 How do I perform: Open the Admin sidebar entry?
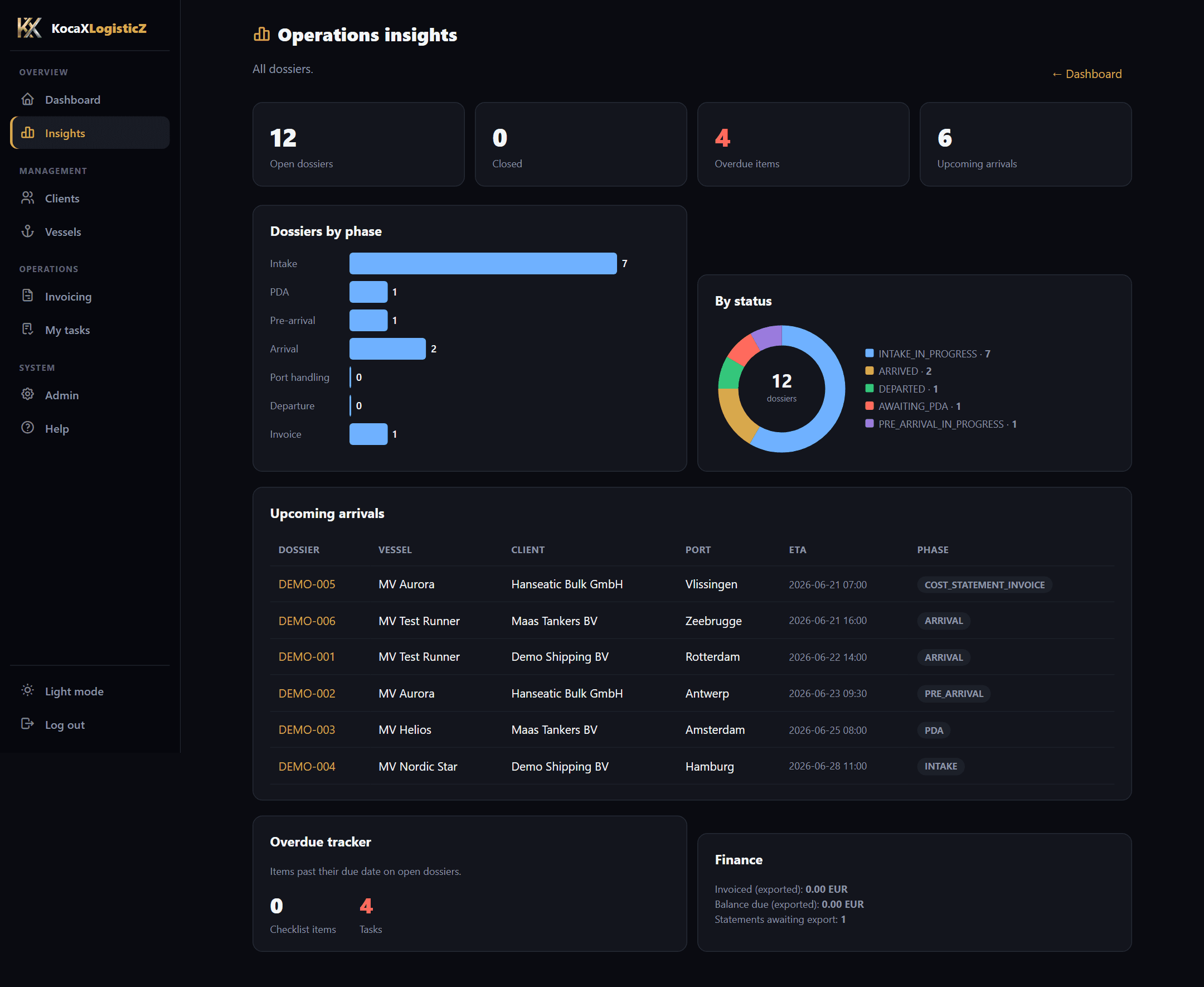coord(90,395)
